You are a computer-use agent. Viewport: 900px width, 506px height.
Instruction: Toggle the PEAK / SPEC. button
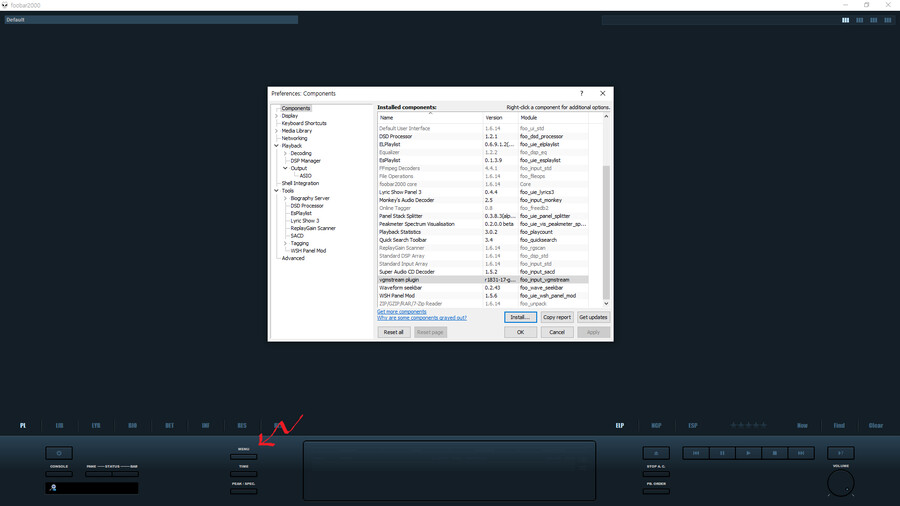point(243,492)
